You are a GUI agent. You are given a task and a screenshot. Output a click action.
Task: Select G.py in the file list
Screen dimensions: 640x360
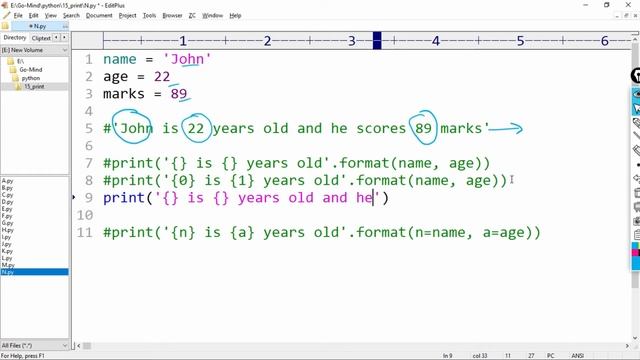coord(7,223)
